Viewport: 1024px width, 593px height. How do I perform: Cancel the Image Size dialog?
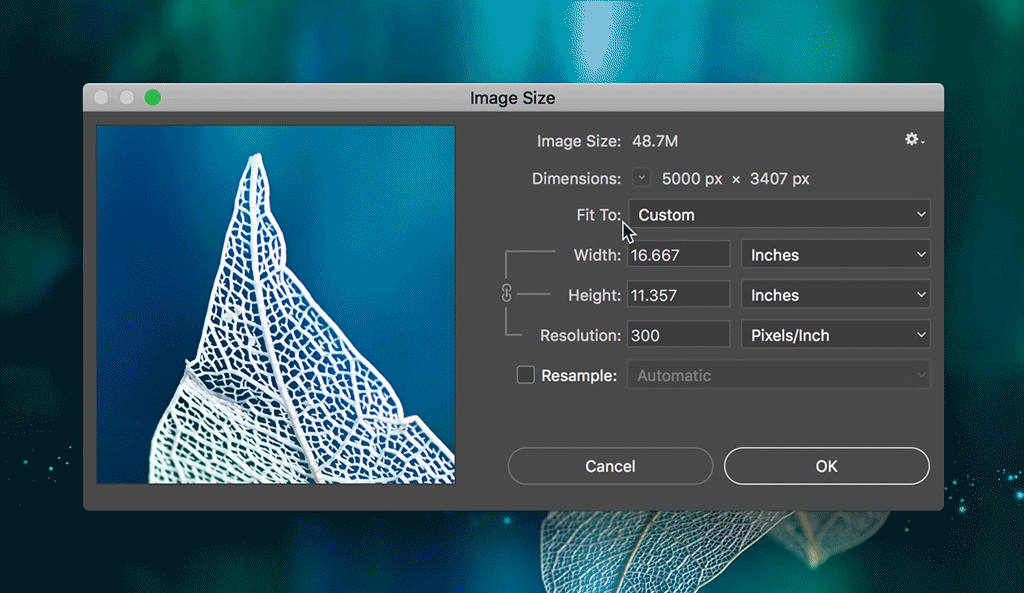(610, 465)
